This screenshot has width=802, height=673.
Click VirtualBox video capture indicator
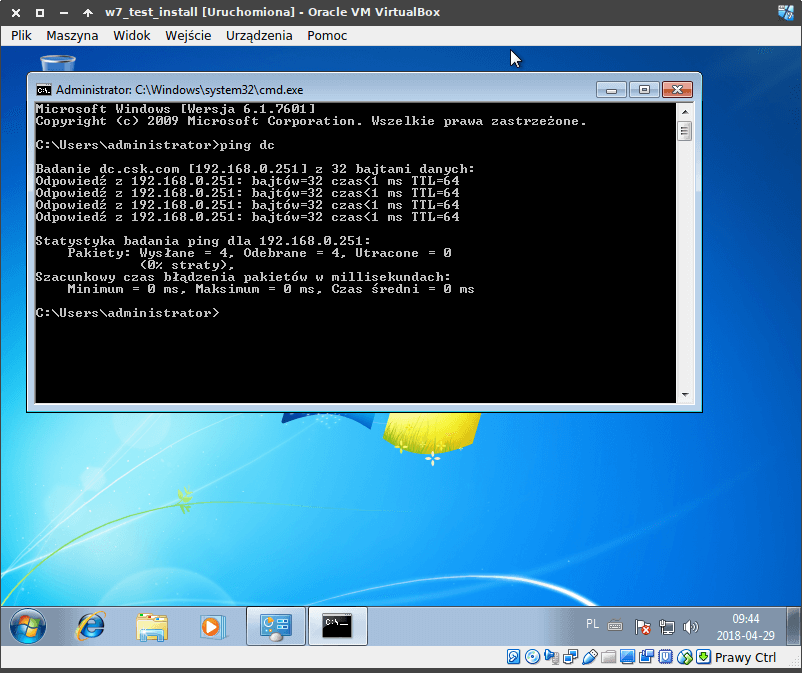[646, 657]
